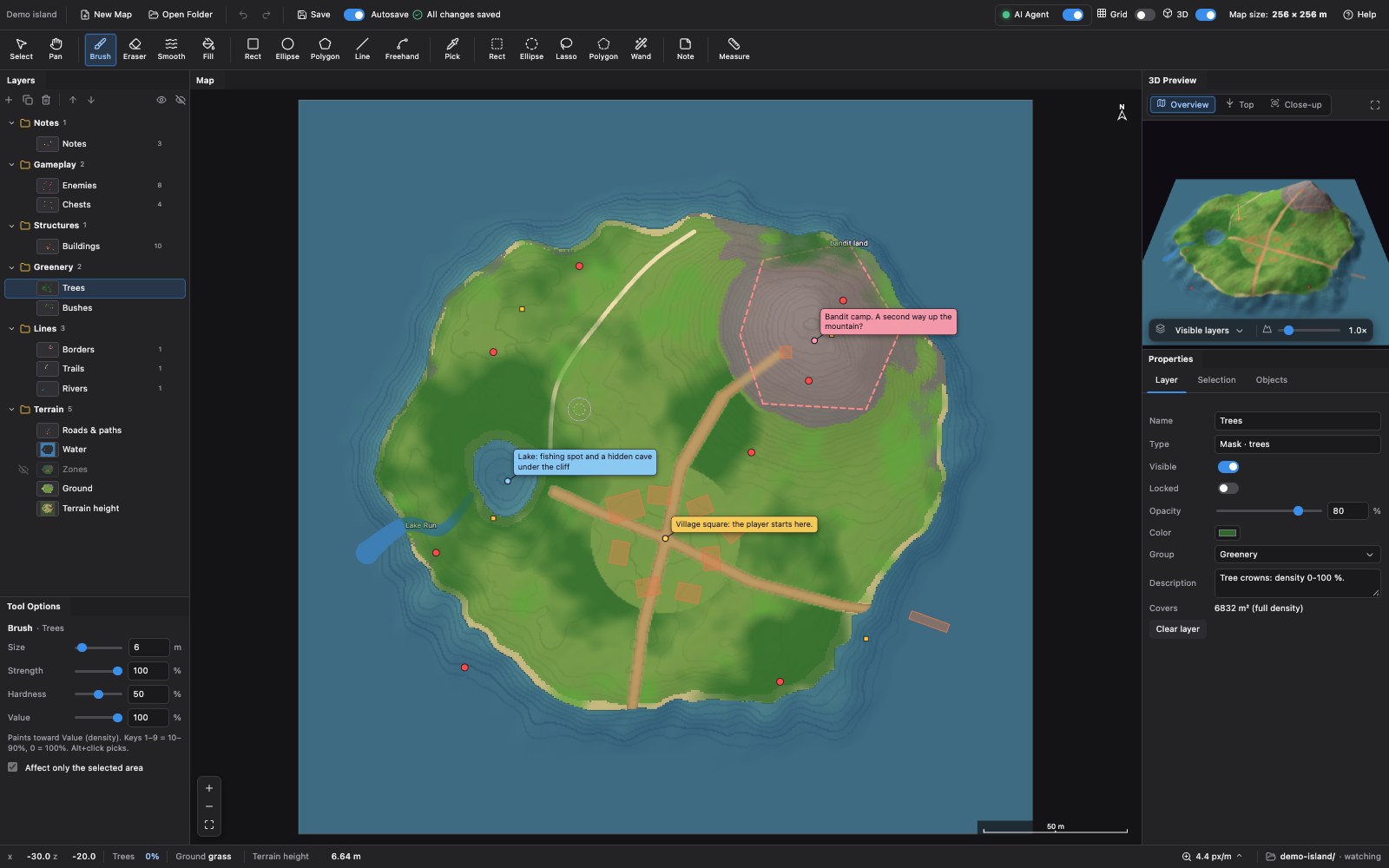
Task: Switch 3D preview to Close-up
Action: pyautogui.click(x=1296, y=105)
